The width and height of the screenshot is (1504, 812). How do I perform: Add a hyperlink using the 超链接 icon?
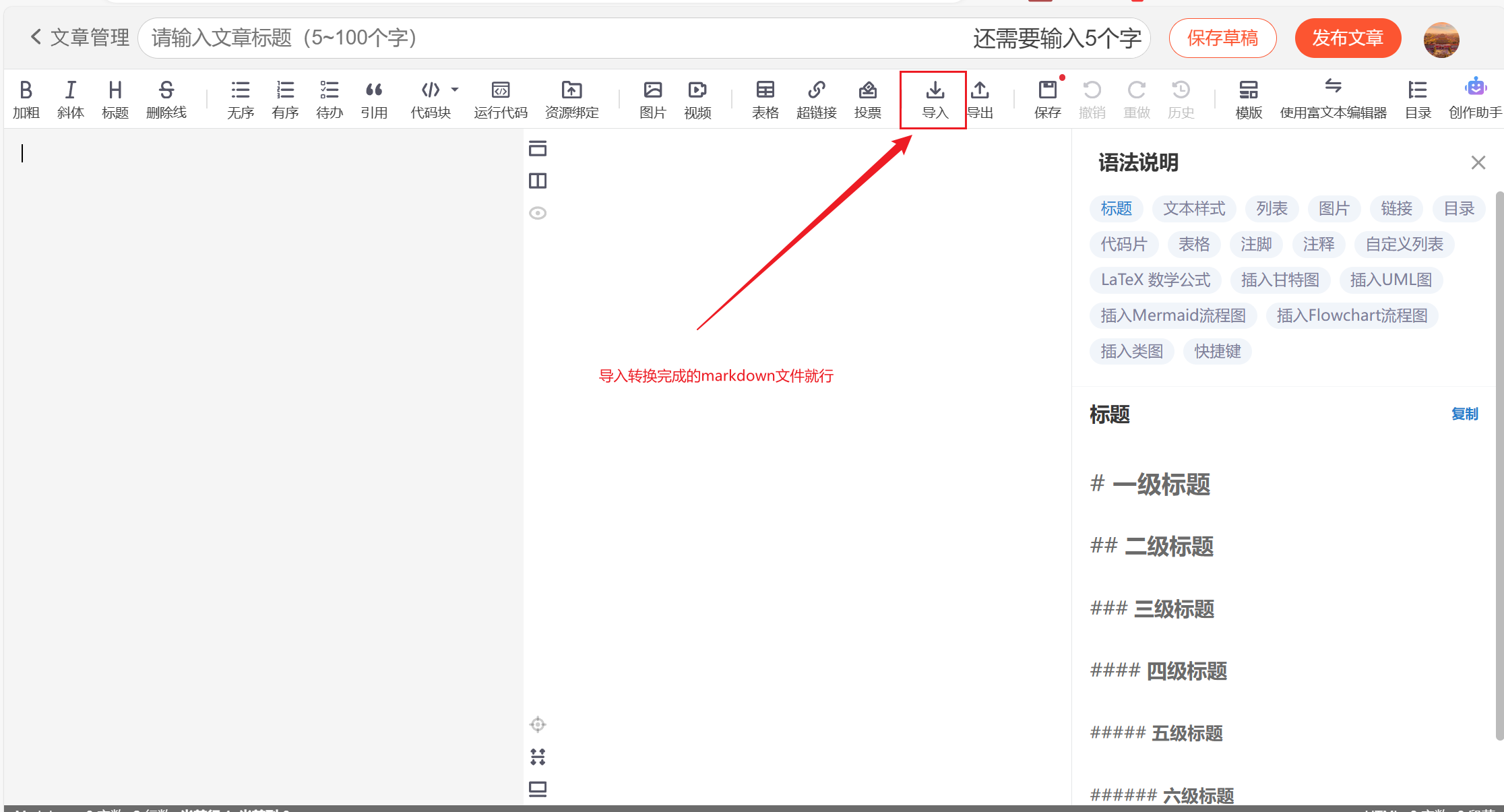816,98
